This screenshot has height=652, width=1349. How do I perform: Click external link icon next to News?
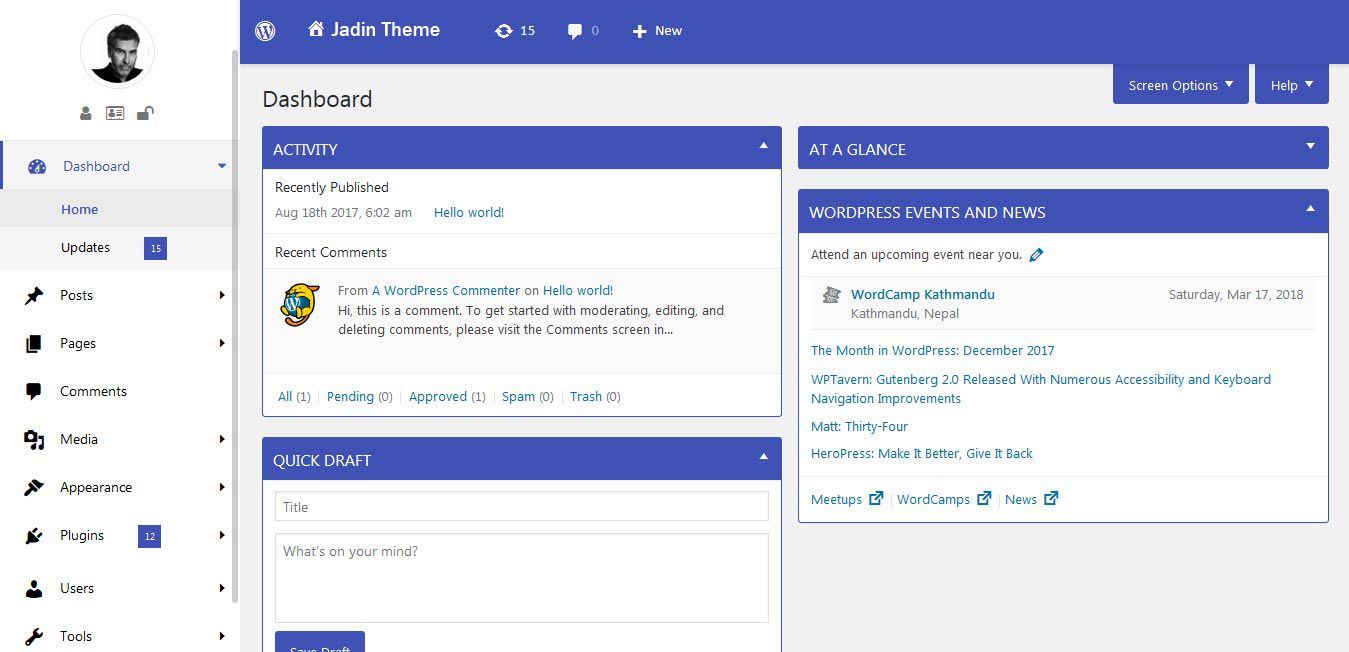(1051, 498)
